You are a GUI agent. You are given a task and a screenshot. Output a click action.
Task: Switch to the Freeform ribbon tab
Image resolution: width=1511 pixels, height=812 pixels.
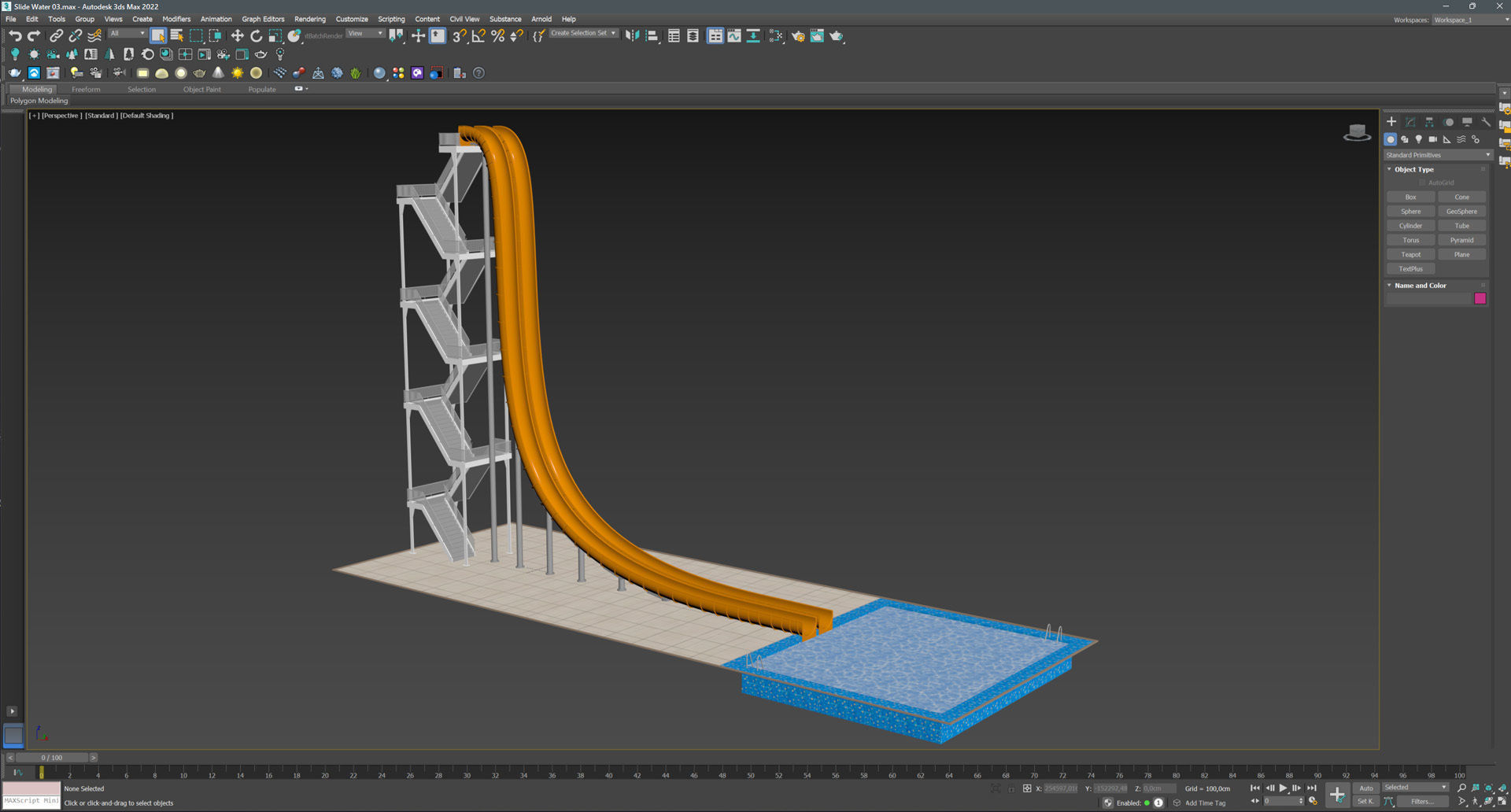(86, 90)
